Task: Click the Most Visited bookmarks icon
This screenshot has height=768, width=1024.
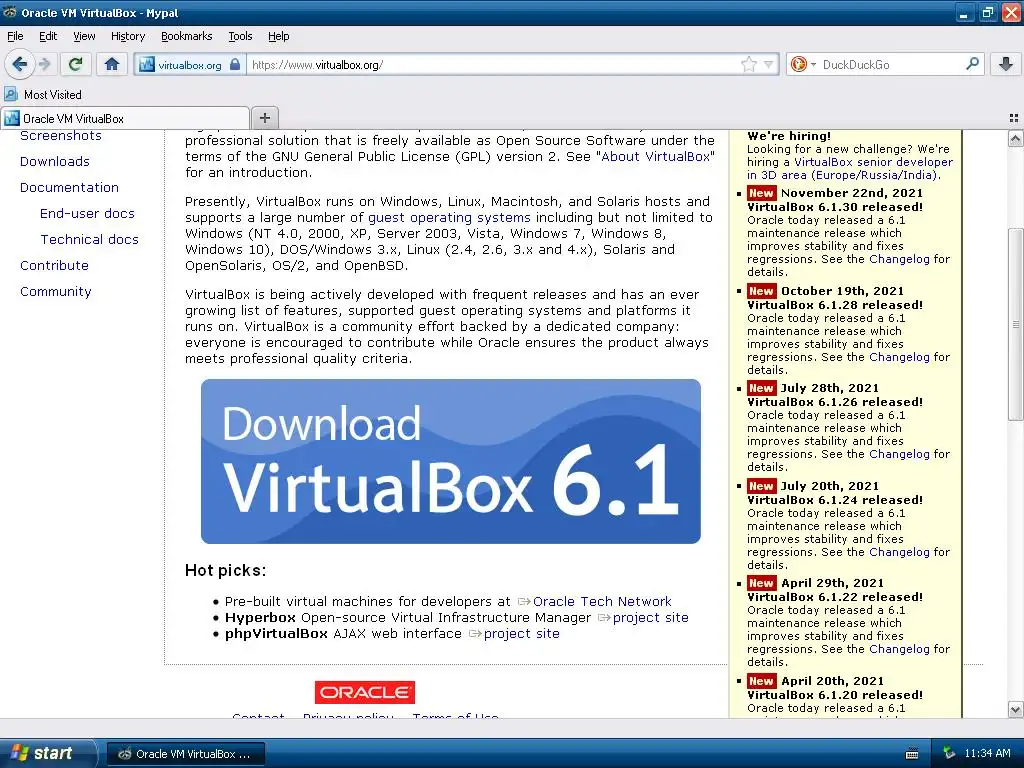Action: pyautogui.click(x=11, y=94)
